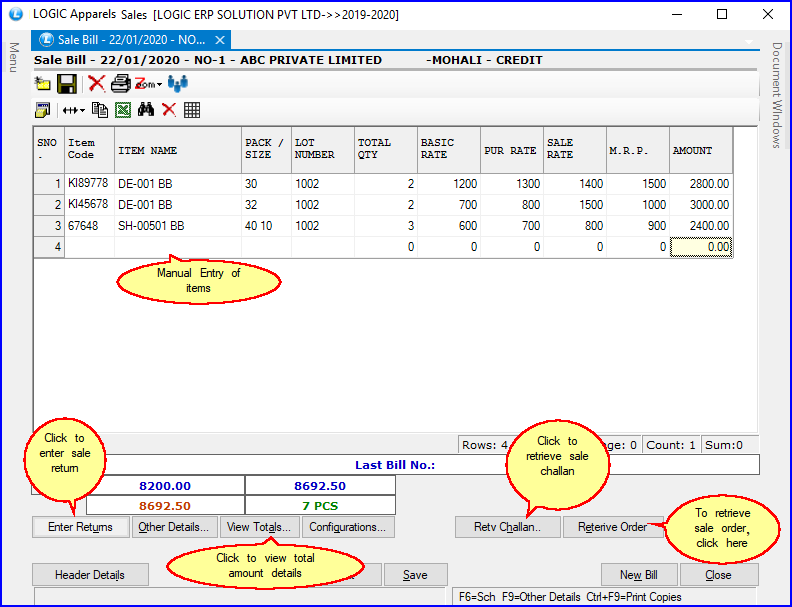792x607 pixels.
Task: Click the form window icon in the second toolbar row
Action: coord(42,110)
